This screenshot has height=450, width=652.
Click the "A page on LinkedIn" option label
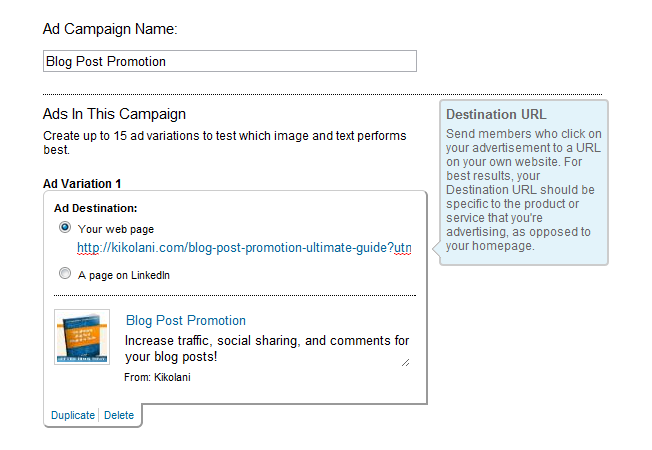(x=124, y=275)
